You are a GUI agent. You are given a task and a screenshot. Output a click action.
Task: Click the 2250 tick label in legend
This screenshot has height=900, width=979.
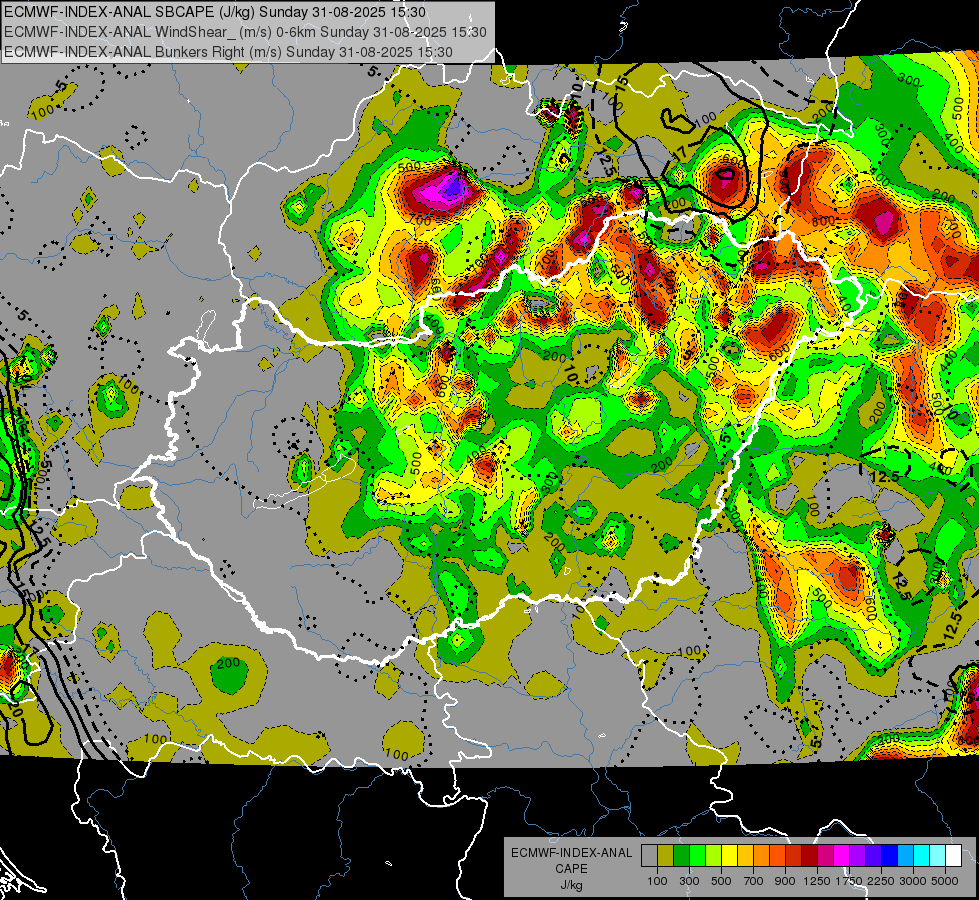pyautogui.click(x=882, y=881)
